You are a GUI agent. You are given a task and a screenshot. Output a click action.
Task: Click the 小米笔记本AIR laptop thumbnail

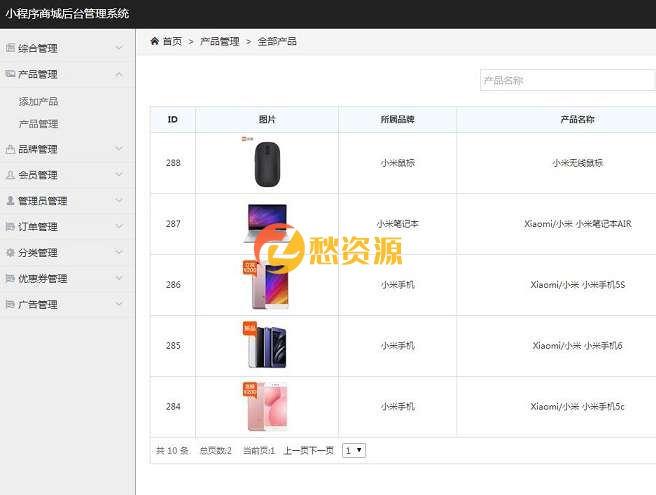point(267,223)
